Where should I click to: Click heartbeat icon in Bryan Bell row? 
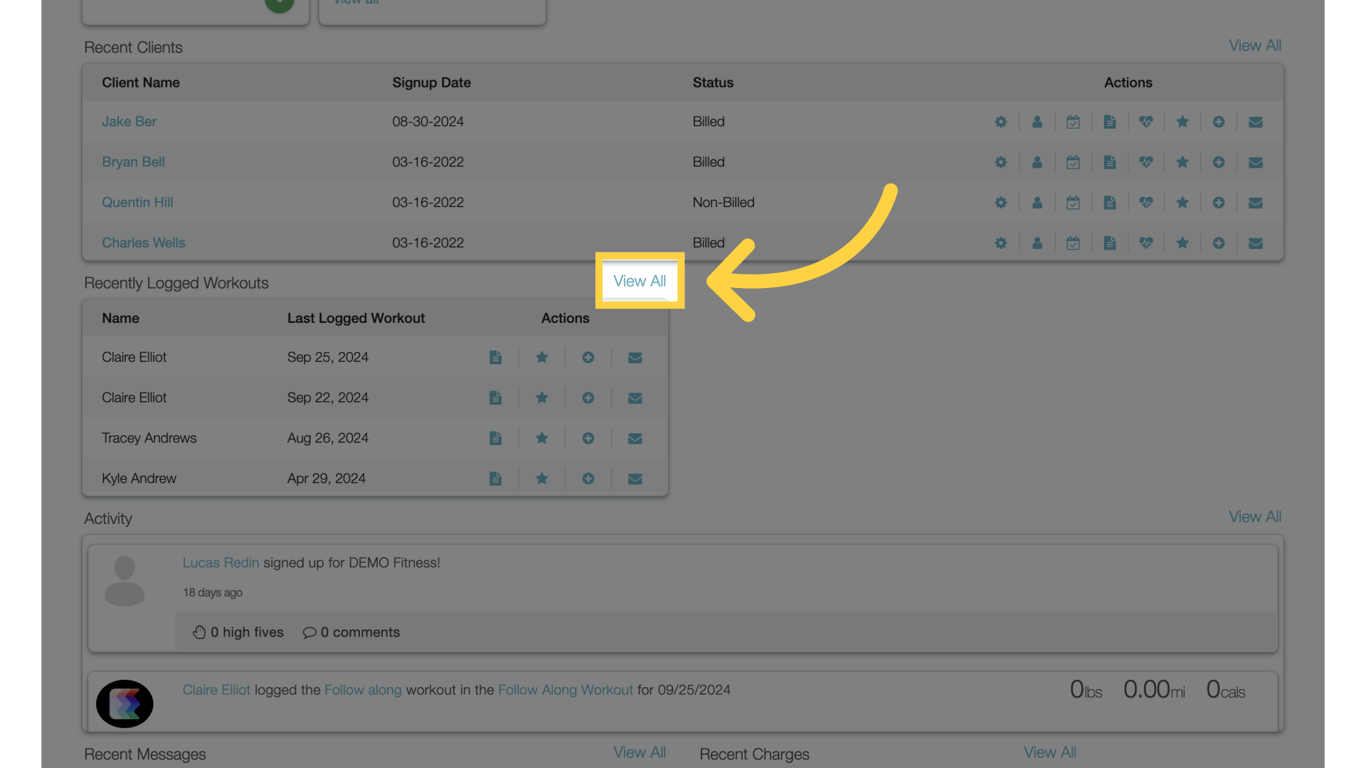[x=1146, y=162]
